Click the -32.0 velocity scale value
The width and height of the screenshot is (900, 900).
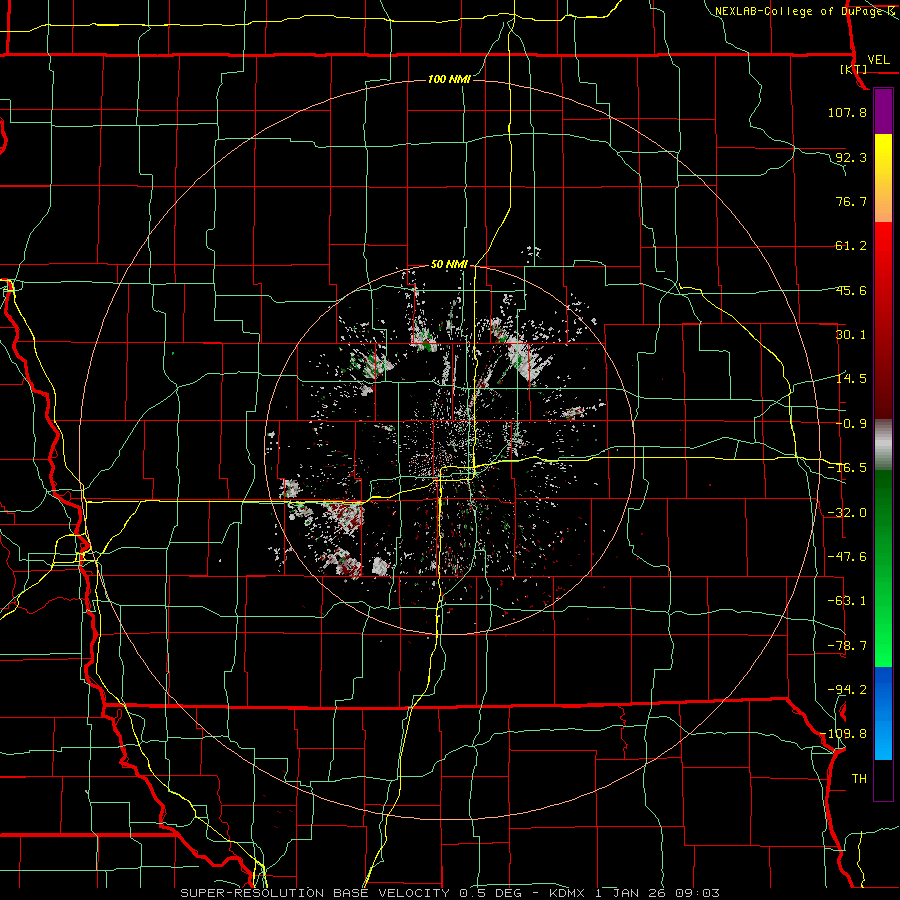[x=847, y=513]
